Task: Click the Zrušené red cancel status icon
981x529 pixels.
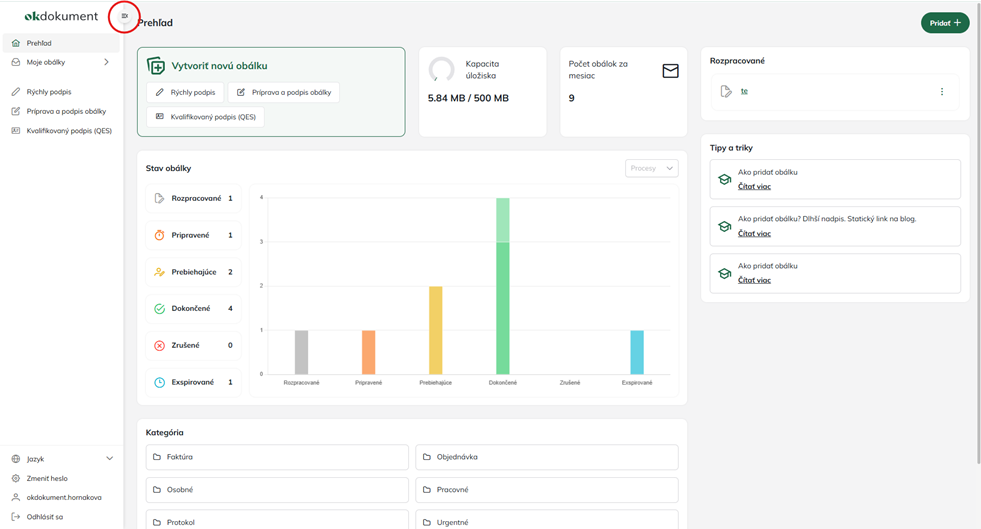Action: click(159, 346)
